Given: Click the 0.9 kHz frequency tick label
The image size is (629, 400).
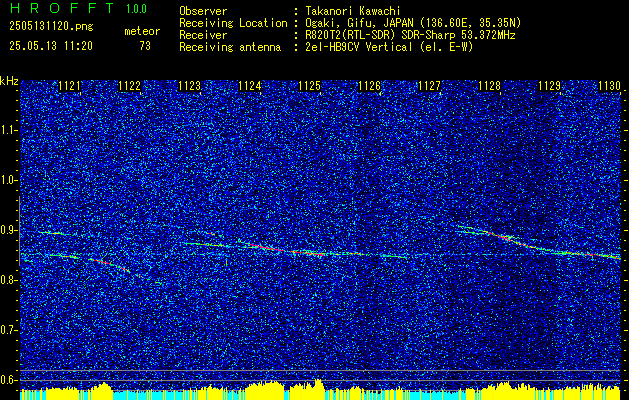Looking at the screenshot, I should point(8,230).
